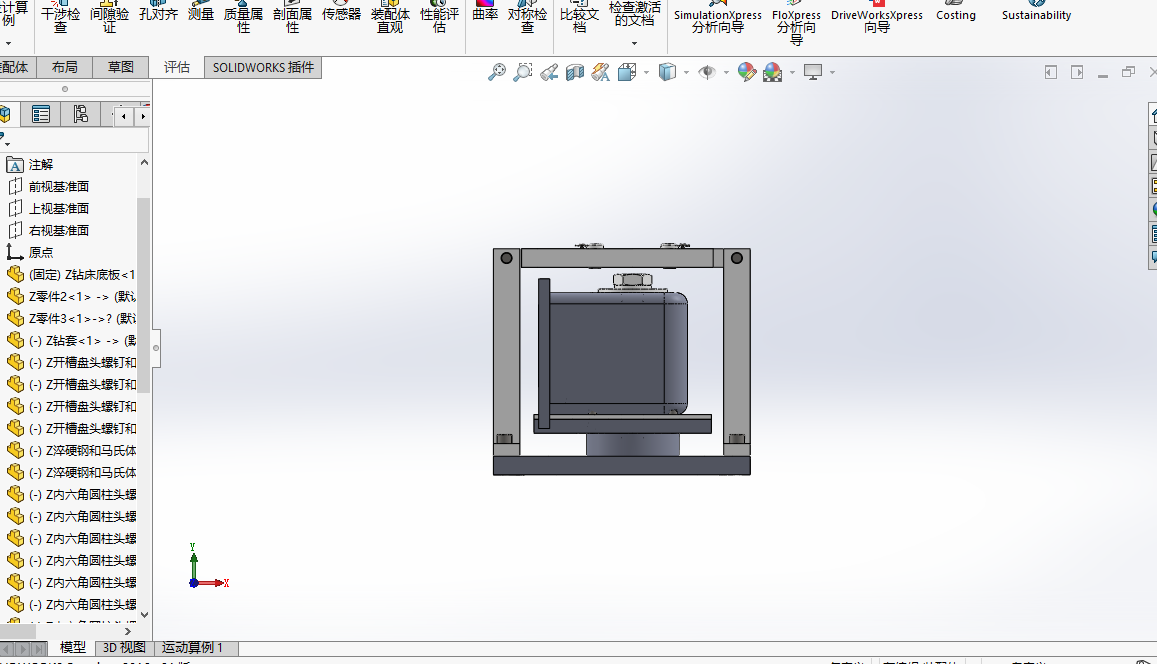Click the 比较文档 compare documents tool

pos(579,18)
